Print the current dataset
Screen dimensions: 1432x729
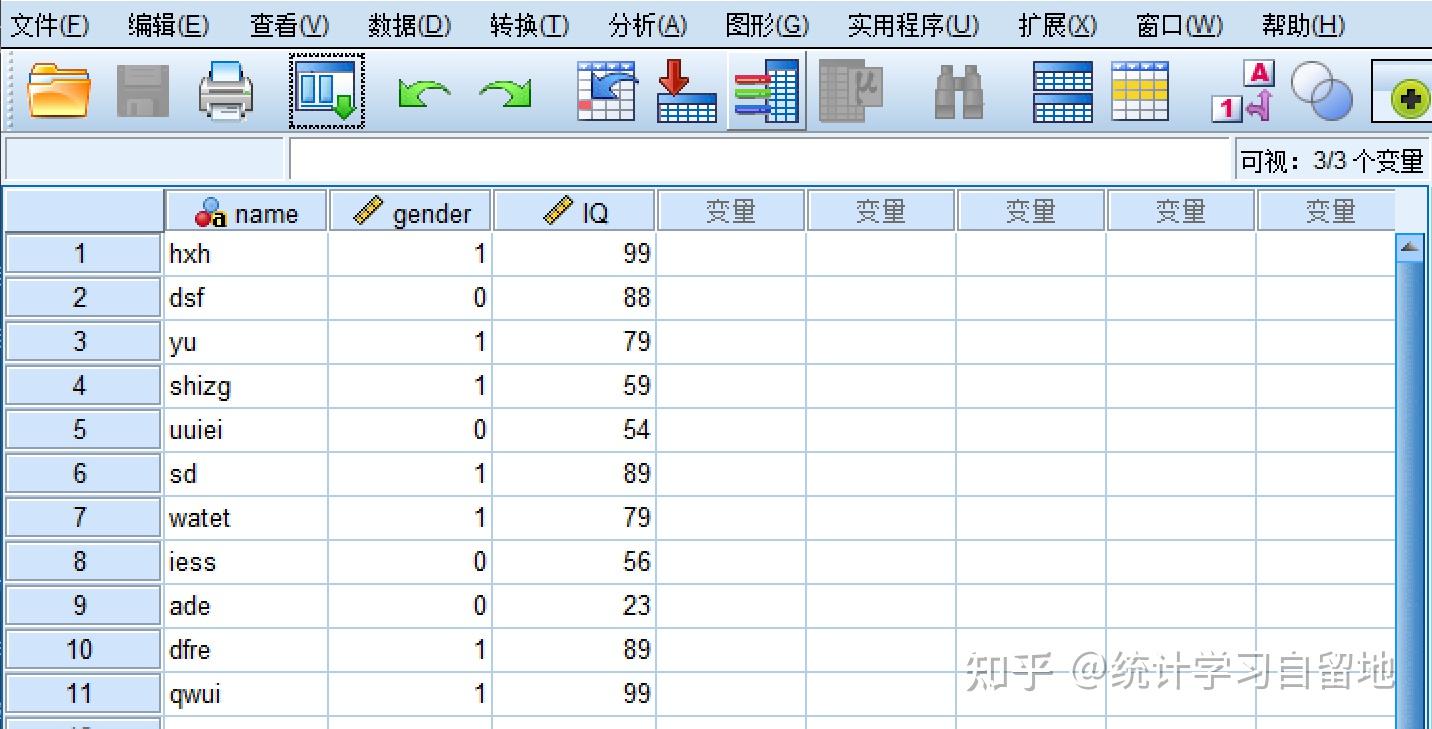225,93
